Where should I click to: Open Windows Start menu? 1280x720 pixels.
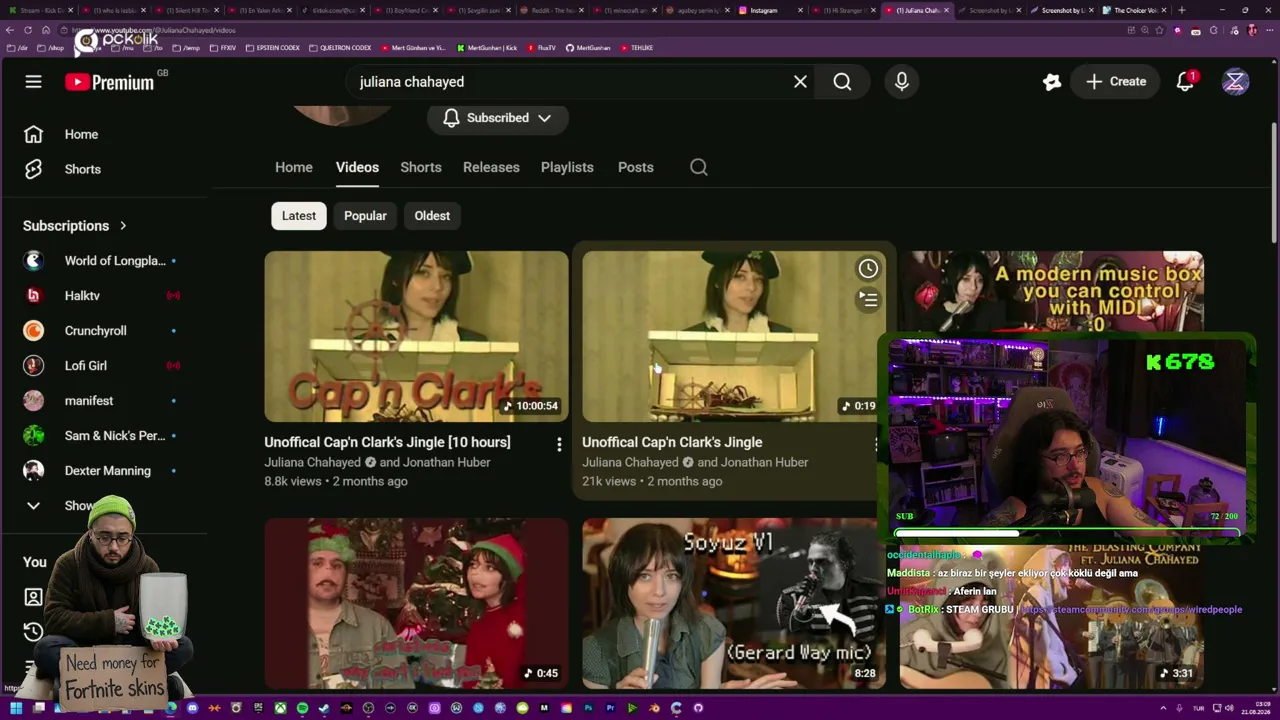pos(16,708)
